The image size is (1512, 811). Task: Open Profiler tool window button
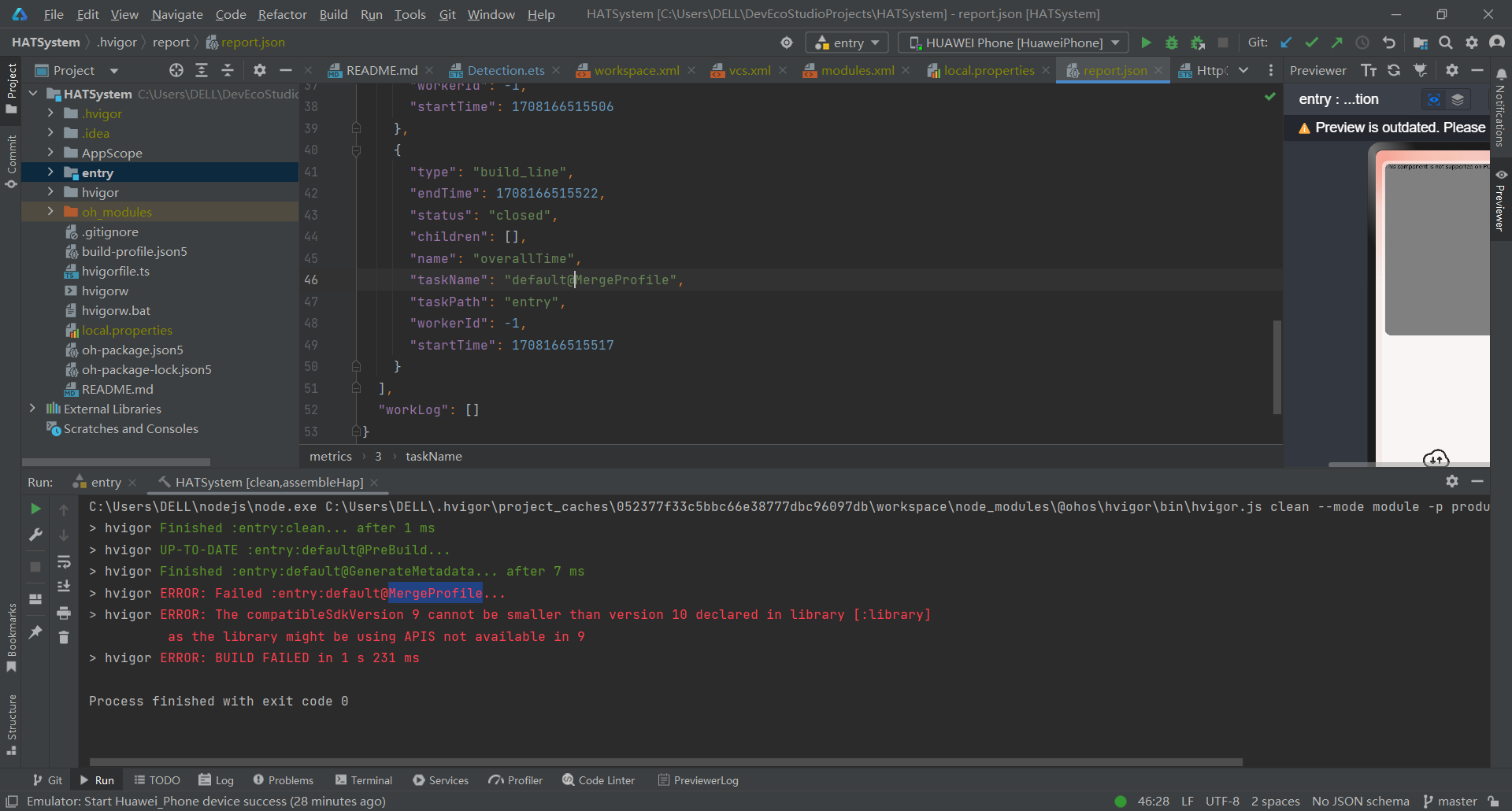[x=516, y=780]
